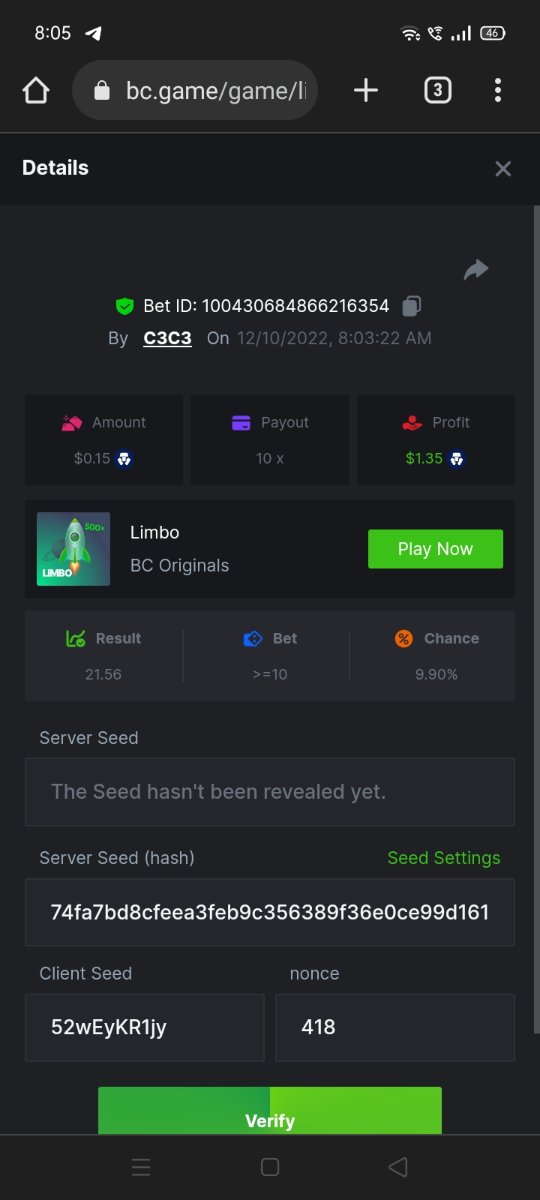The height and width of the screenshot is (1200, 540).
Task: Select the Server Seed hash field
Action: tap(270, 912)
